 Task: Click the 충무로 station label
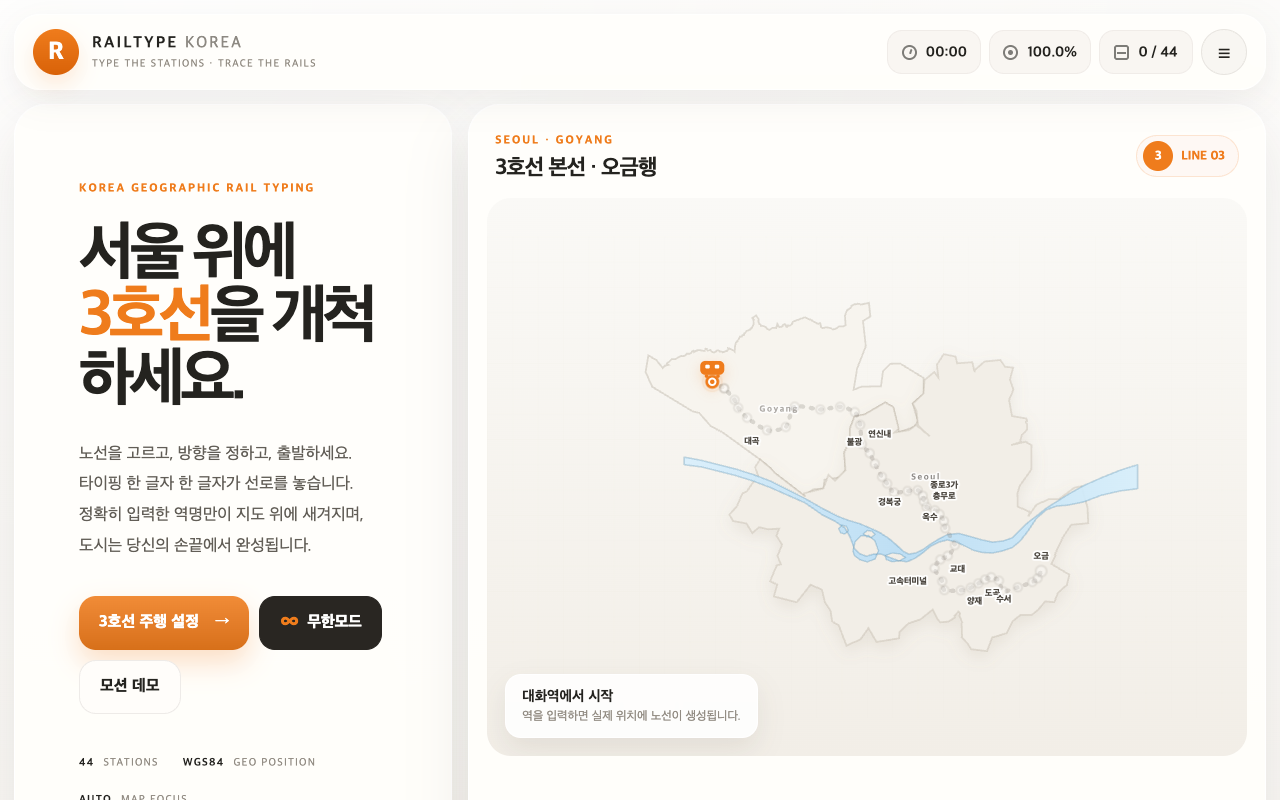(x=944, y=496)
